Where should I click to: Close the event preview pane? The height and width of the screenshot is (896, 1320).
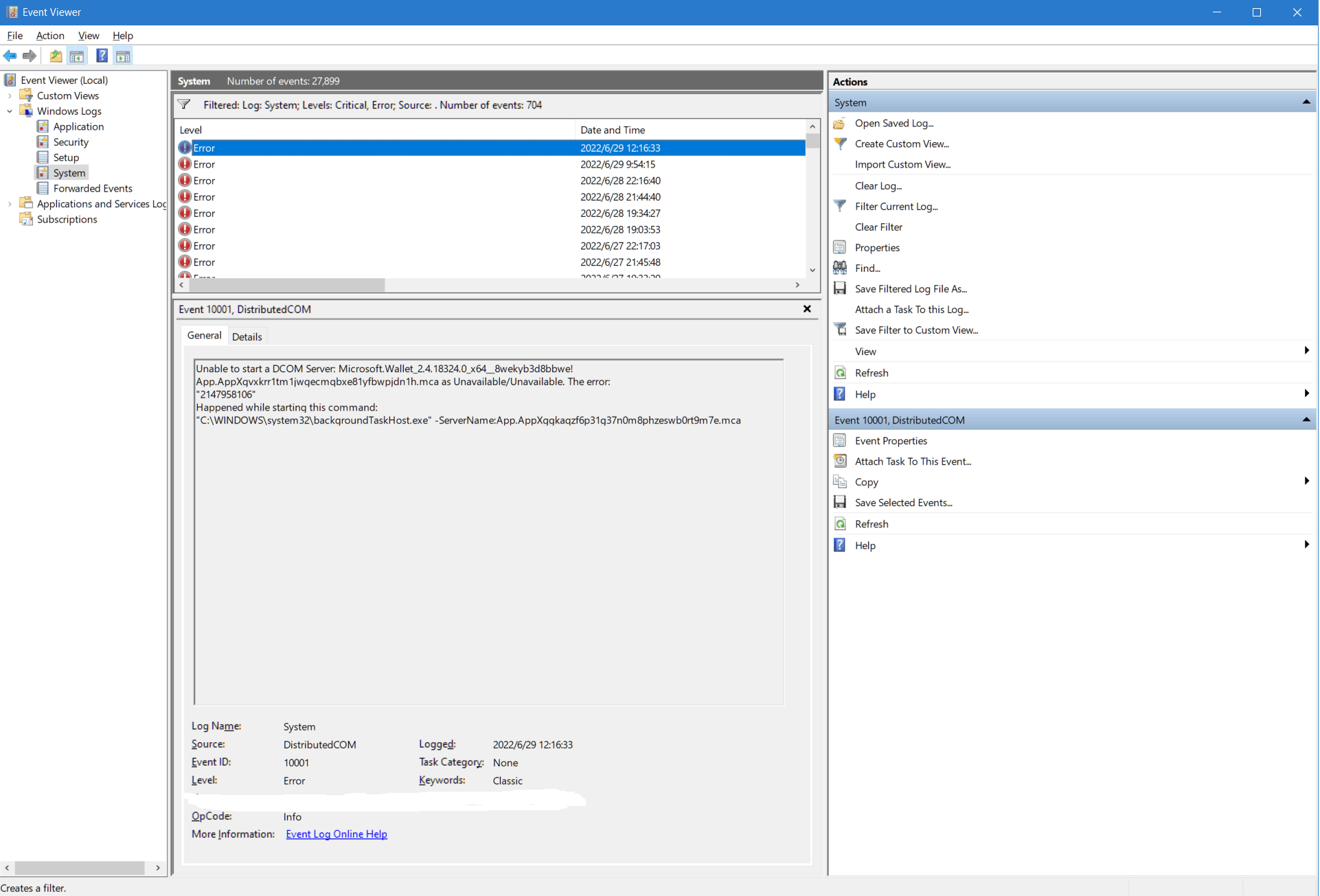(x=807, y=309)
